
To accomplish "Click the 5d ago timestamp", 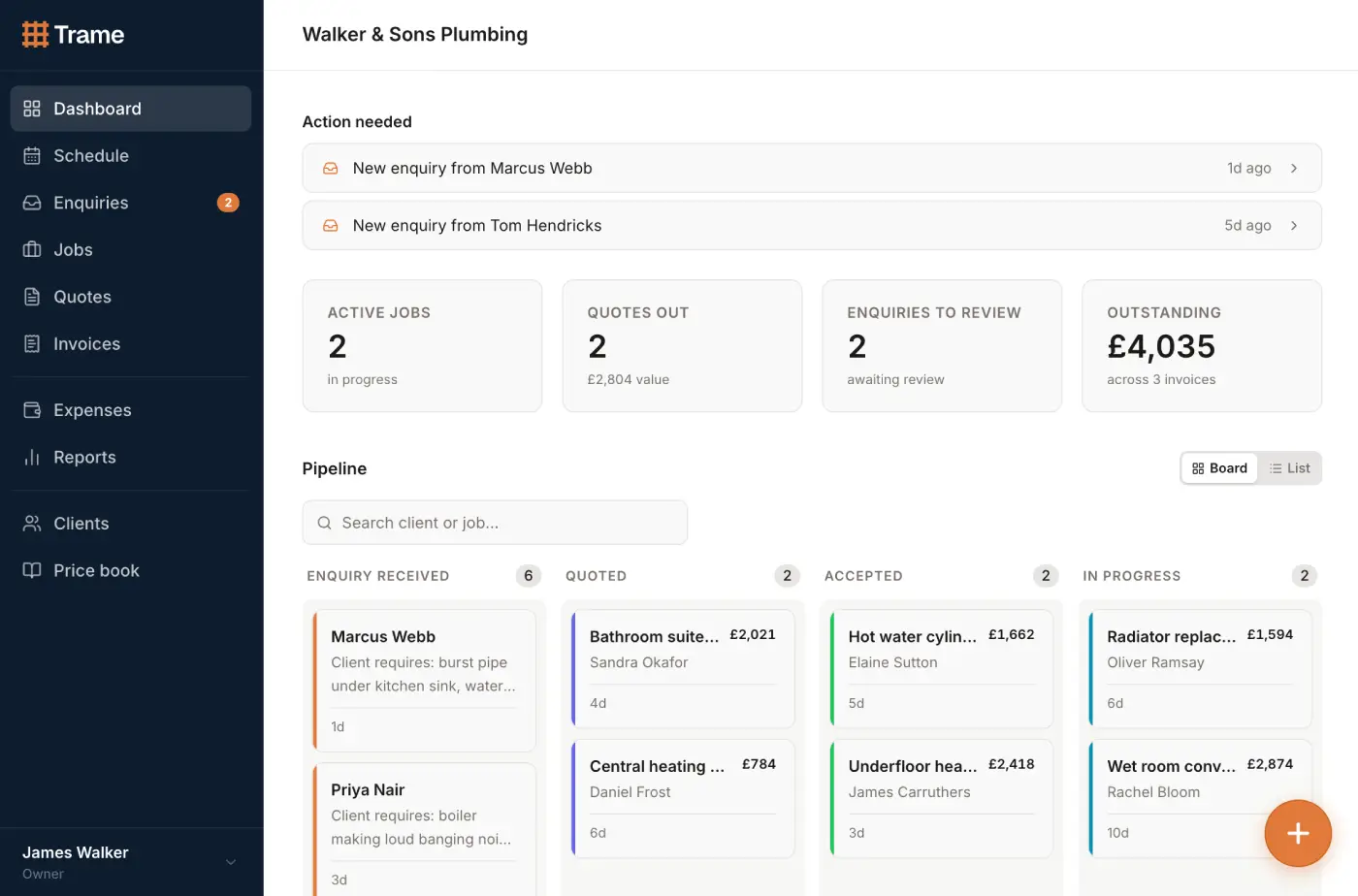I will (1247, 225).
